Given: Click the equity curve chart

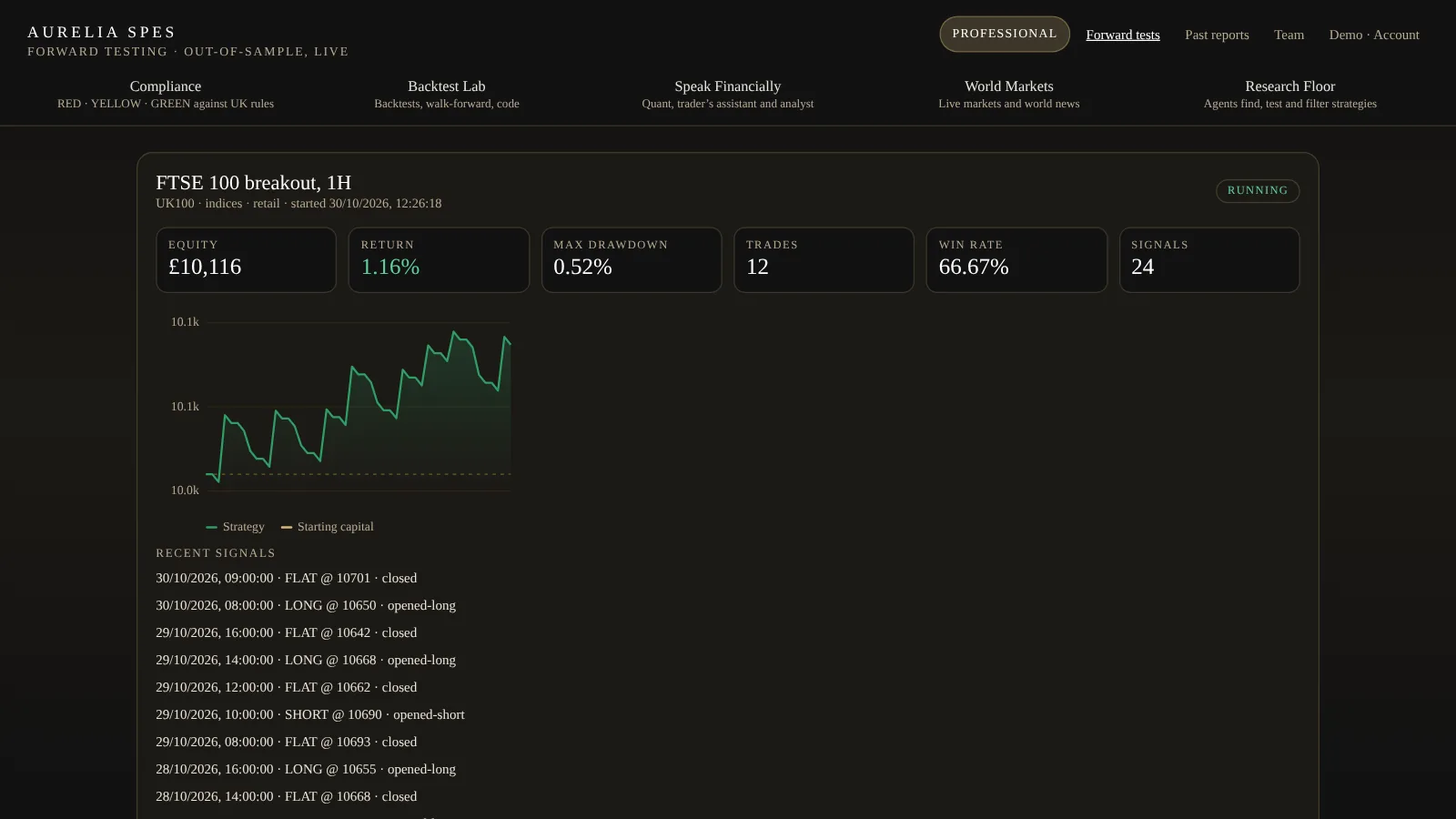Looking at the screenshot, I should coord(359,406).
